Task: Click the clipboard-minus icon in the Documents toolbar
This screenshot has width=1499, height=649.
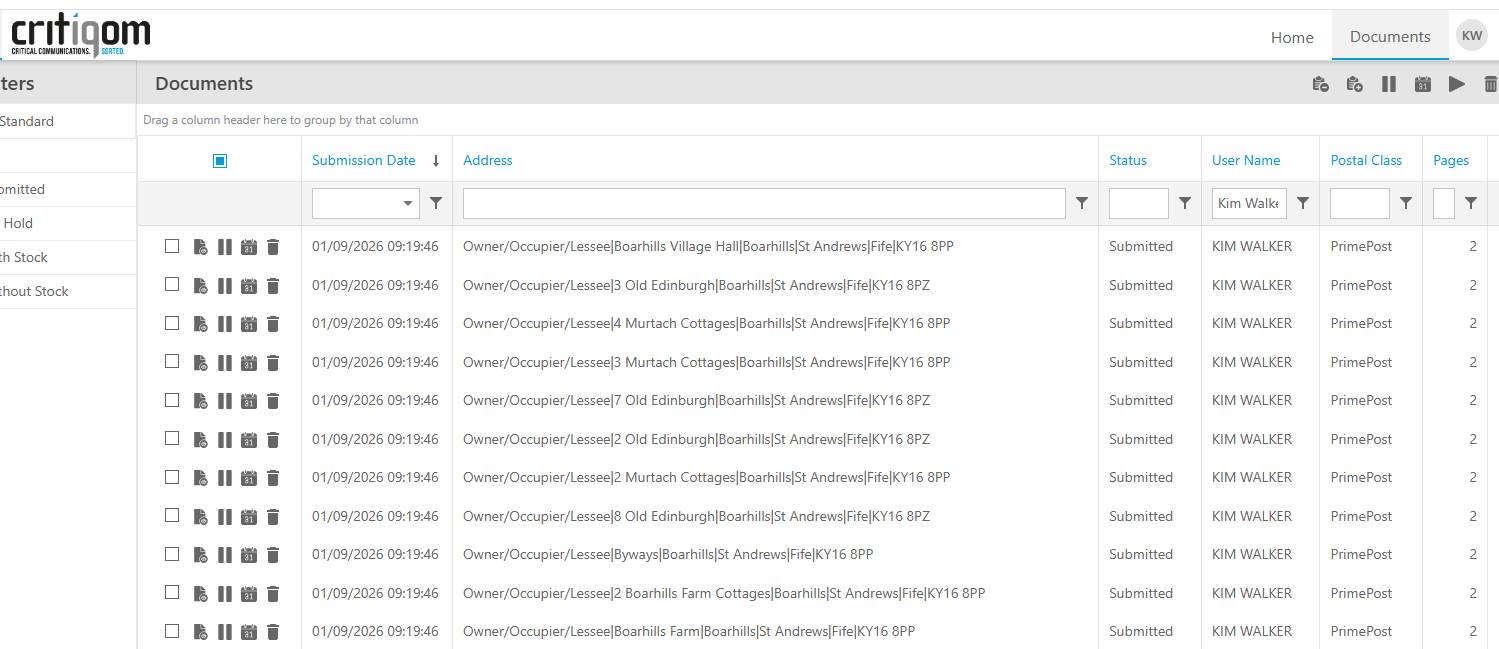Action: pos(1321,84)
